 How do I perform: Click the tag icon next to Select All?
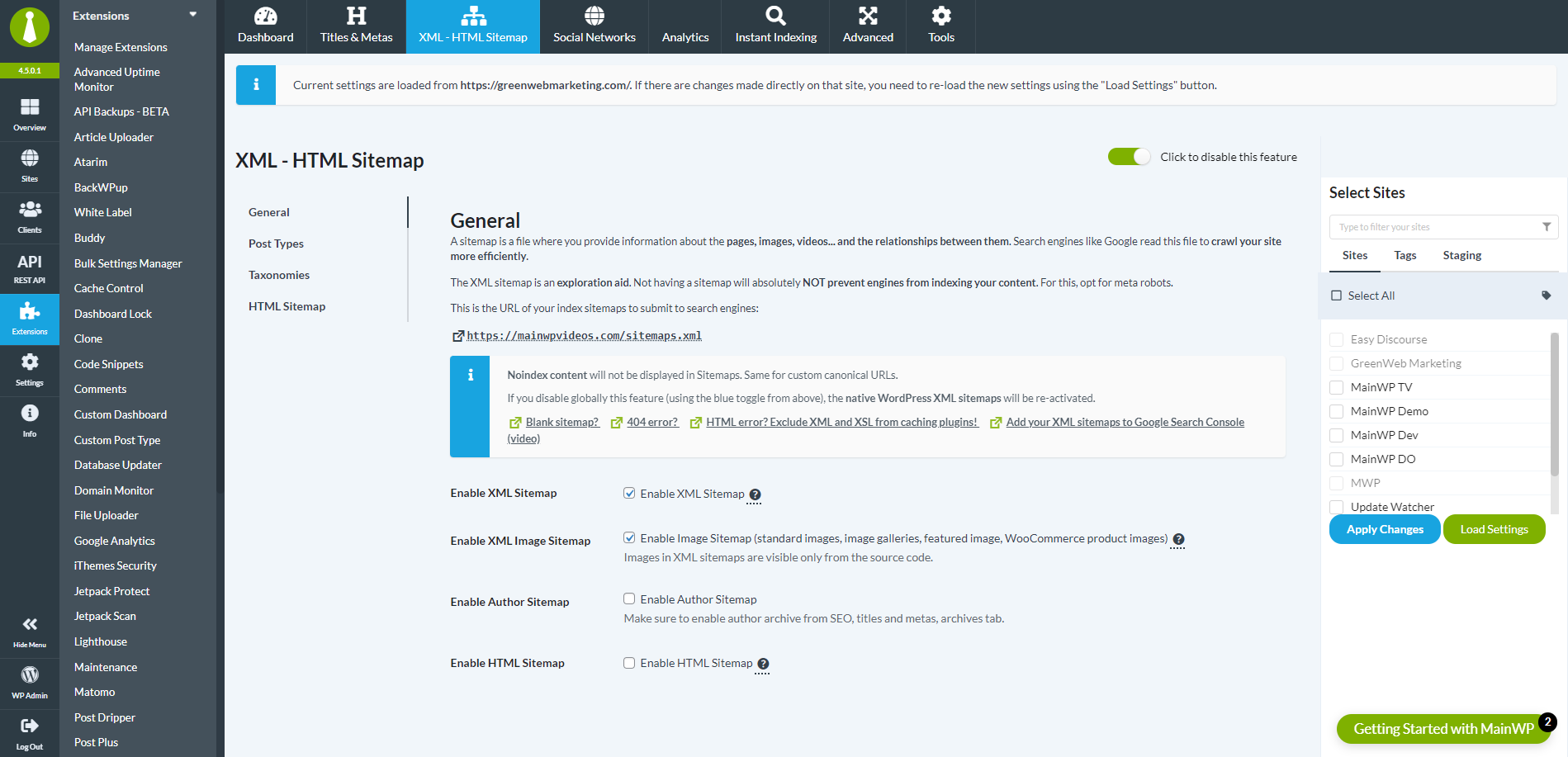click(1547, 296)
